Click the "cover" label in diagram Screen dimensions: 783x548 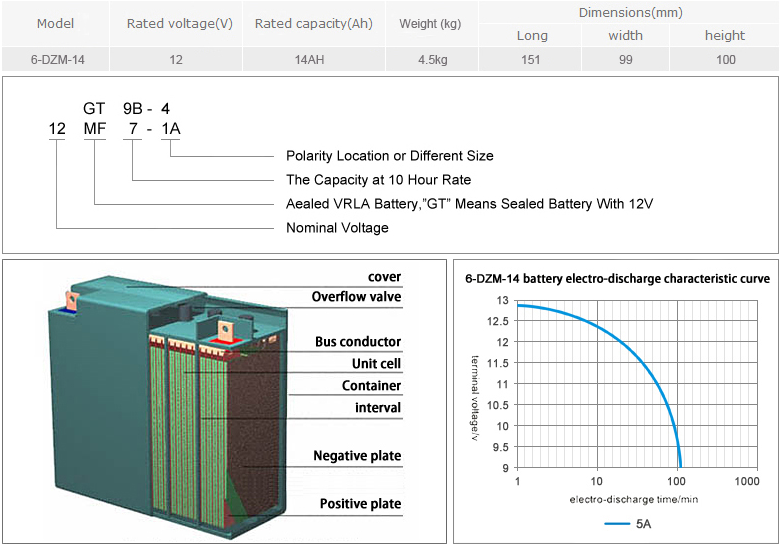coord(384,277)
